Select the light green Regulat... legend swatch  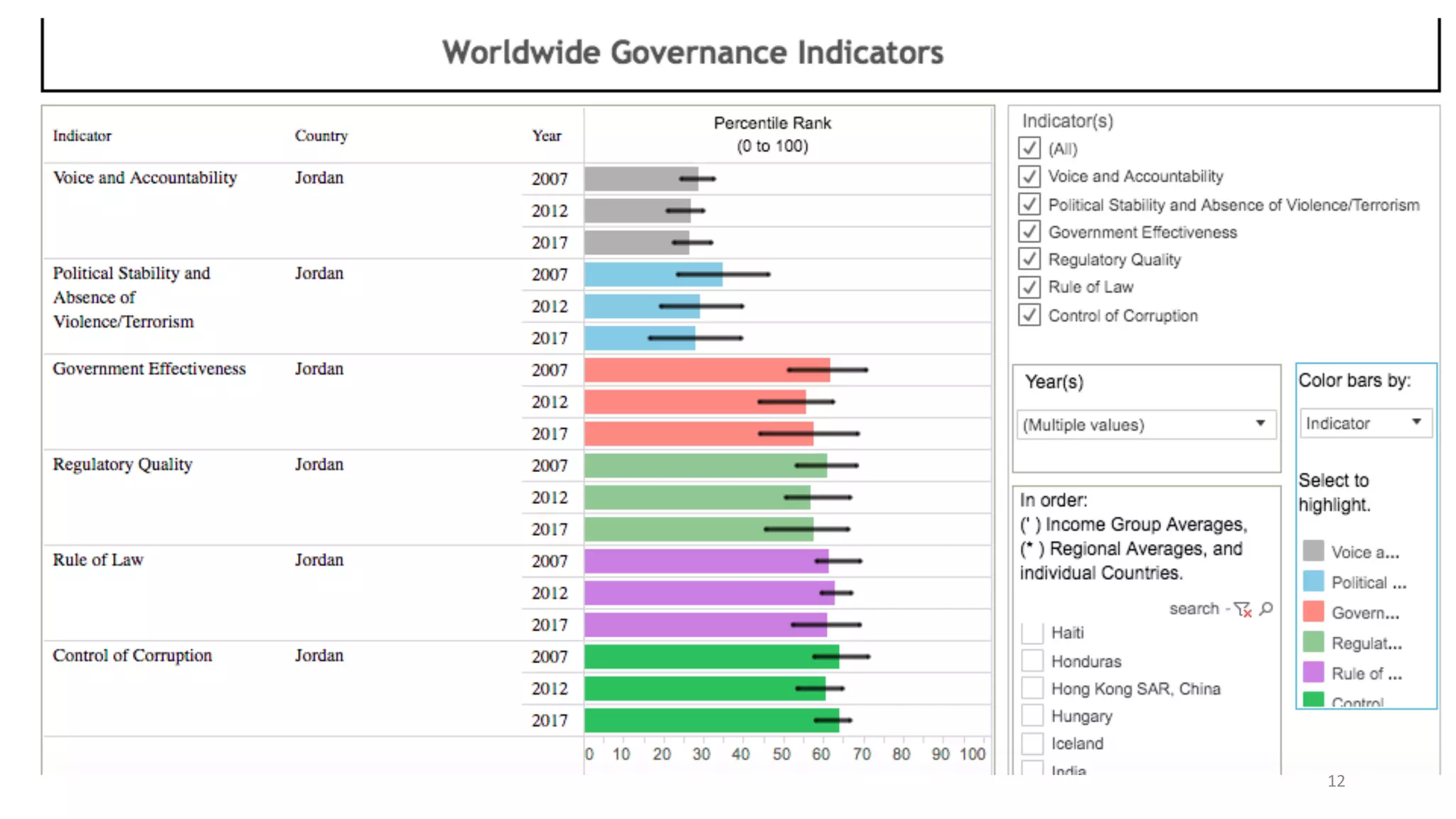tap(1313, 642)
